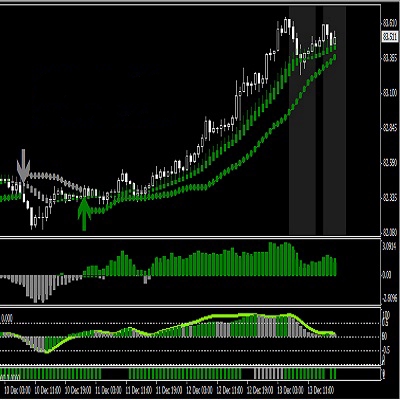Click the 13 Dec 11:00 time label
Screen dimensions: 400x400
(x=321, y=389)
